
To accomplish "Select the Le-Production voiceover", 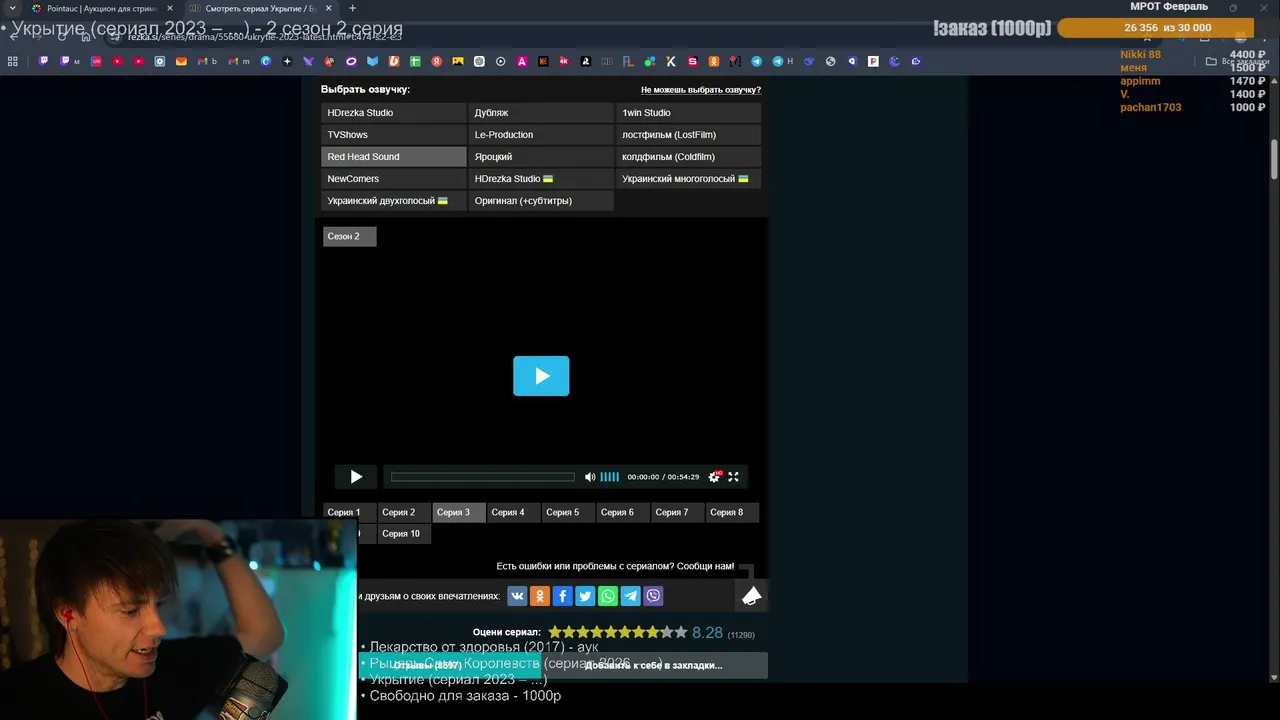I will [x=541, y=135].
